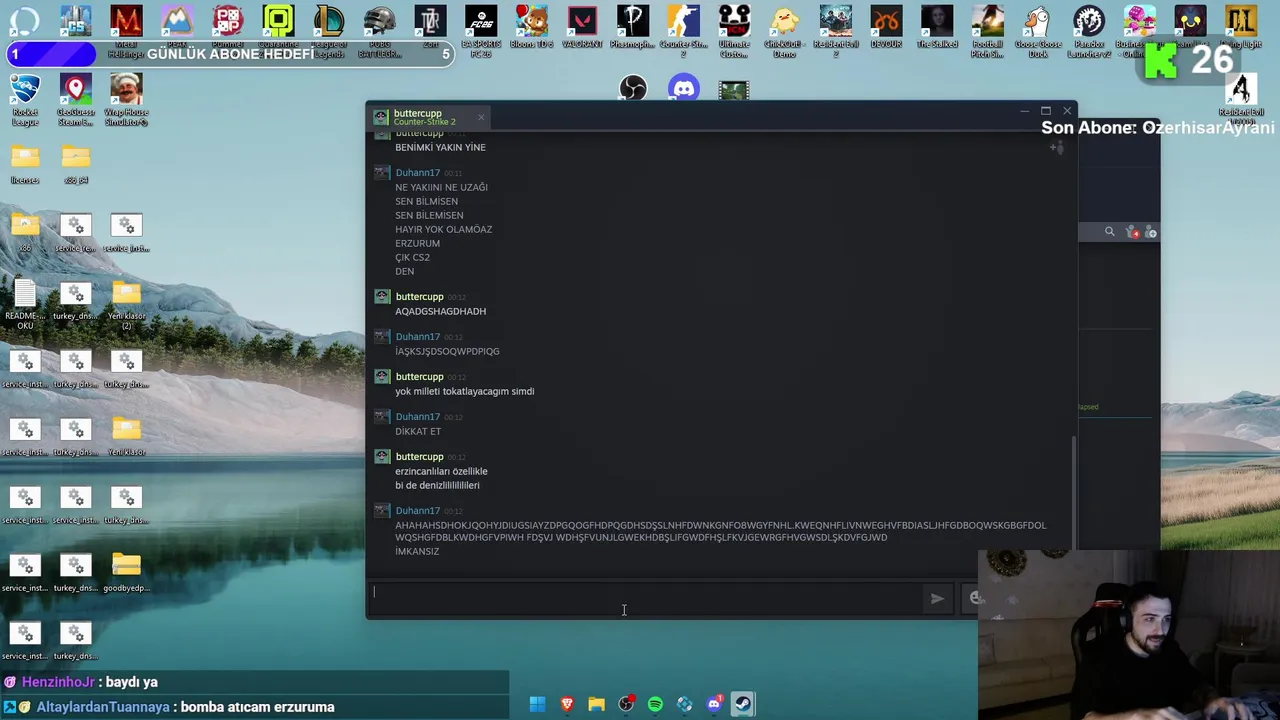
Task: Open the Zort game shortcut
Action: click(431, 27)
